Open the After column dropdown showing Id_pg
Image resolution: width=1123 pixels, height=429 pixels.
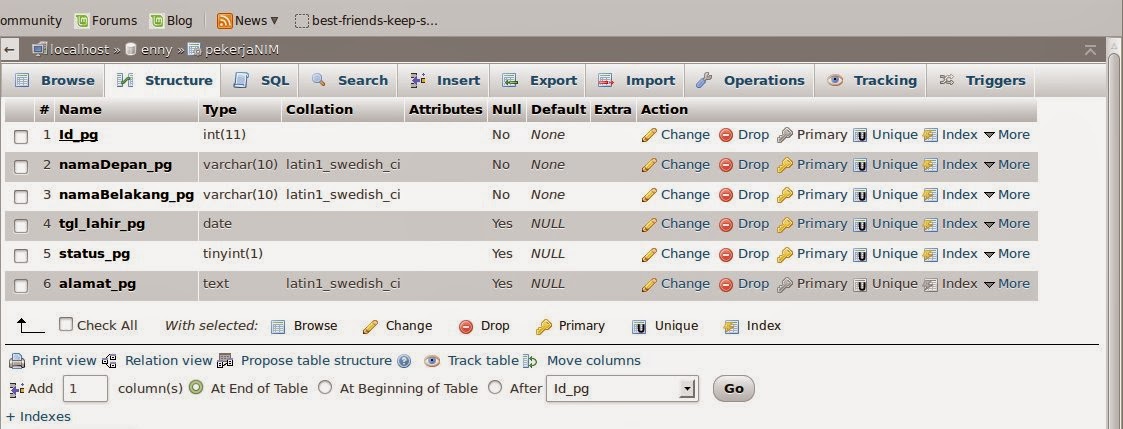click(x=622, y=389)
